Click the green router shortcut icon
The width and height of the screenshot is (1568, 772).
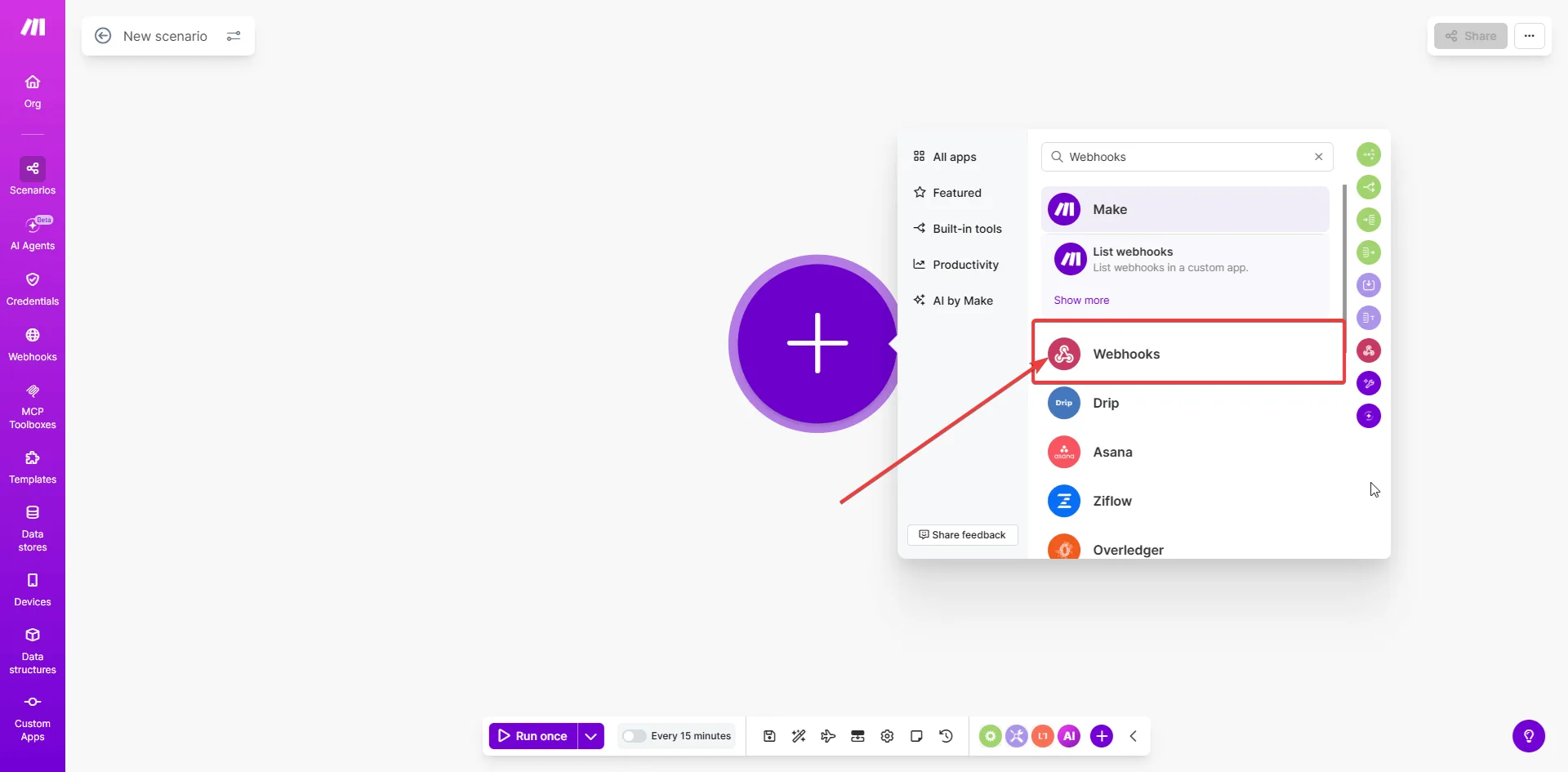tap(1369, 187)
